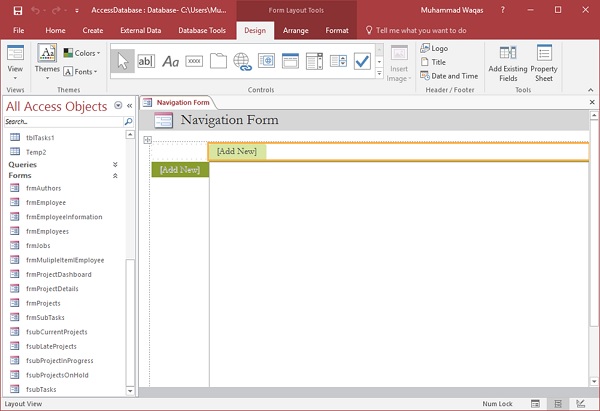Collapse the Forms group in the navigation pane

click(115, 176)
